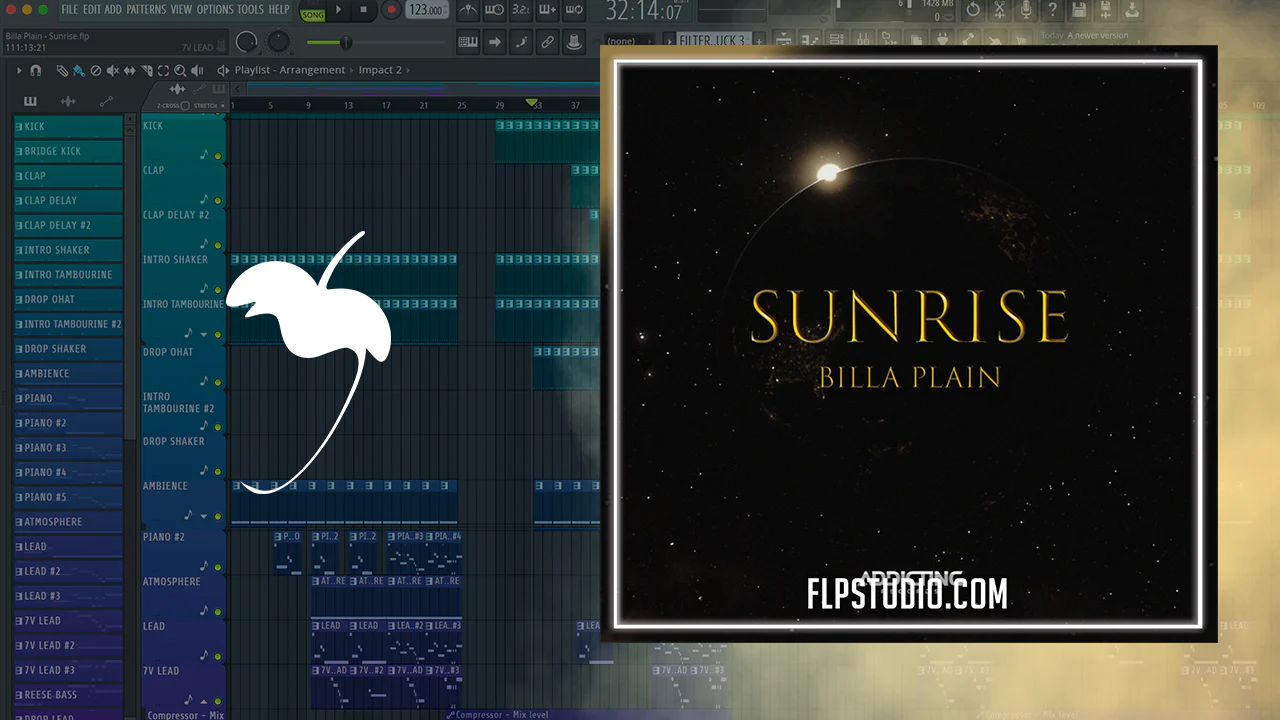Click the stamp hat icon

point(574,42)
